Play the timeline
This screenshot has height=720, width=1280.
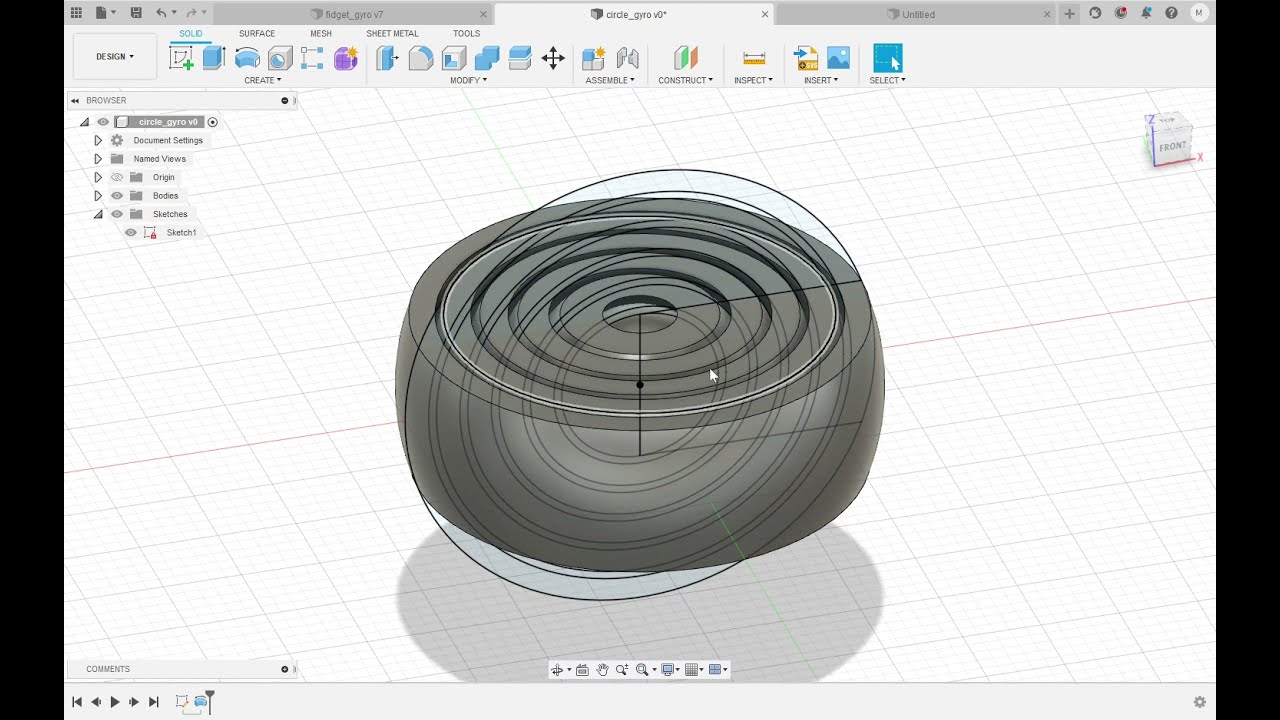coord(115,702)
